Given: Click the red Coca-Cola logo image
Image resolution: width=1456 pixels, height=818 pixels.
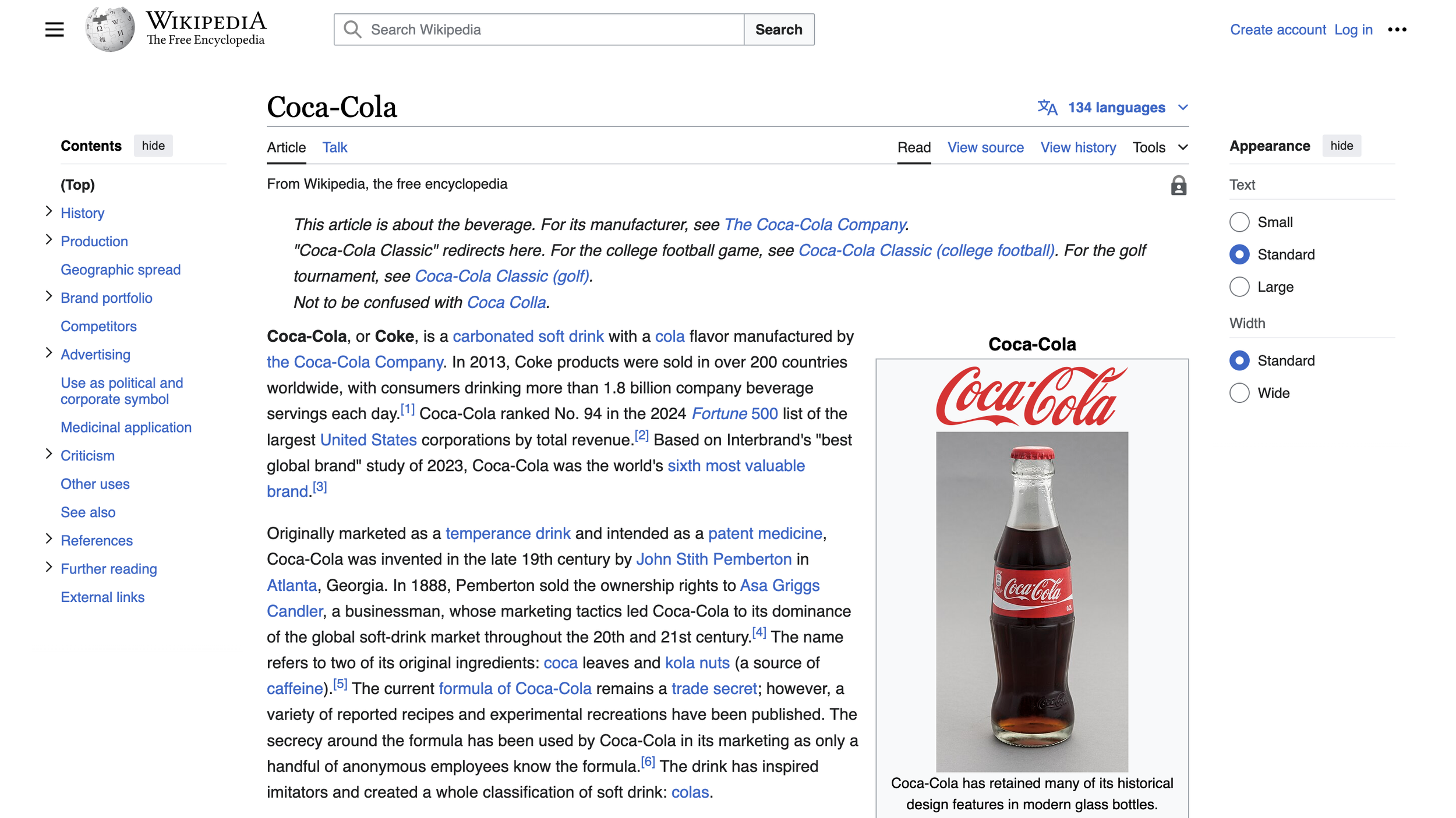Looking at the screenshot, I should pyautogui.click(x=1031, y=396).
